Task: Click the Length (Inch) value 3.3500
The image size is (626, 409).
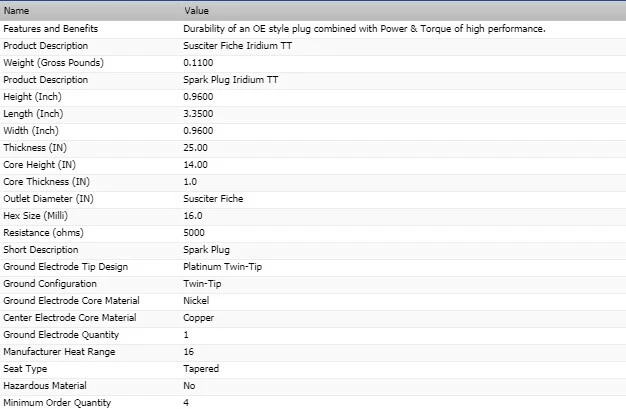Action: pos(199,114)
